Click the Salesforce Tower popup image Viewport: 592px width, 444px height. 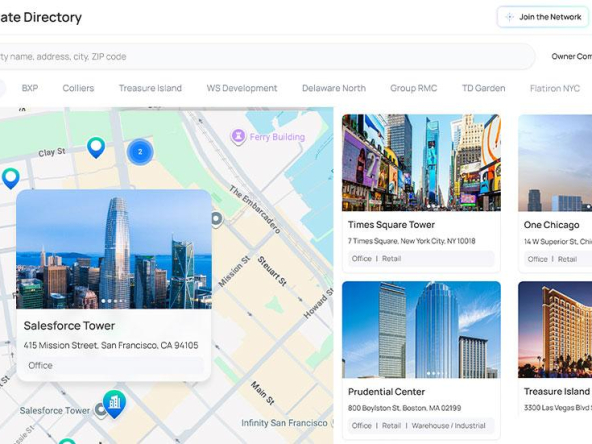tap(114, 249)
